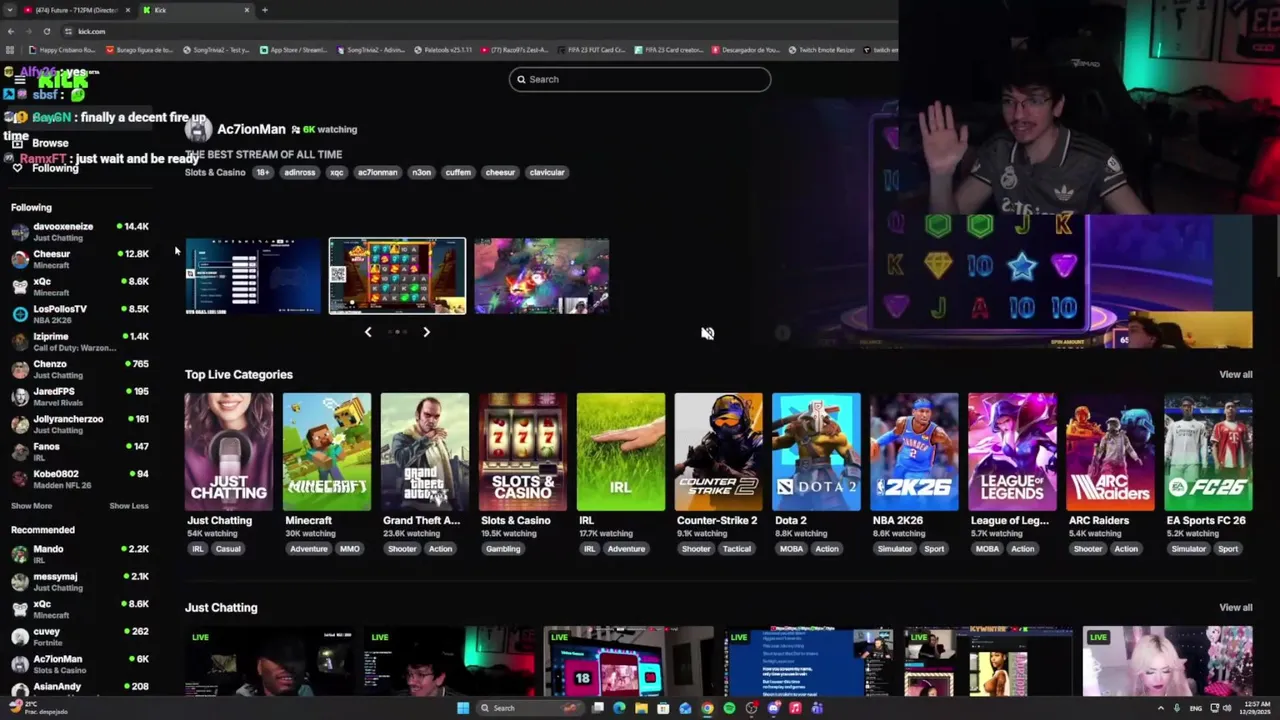The image size is (1280, 720).
Task: Click the Gambling tag under Slots & Casino
Action: pos(503,549)
